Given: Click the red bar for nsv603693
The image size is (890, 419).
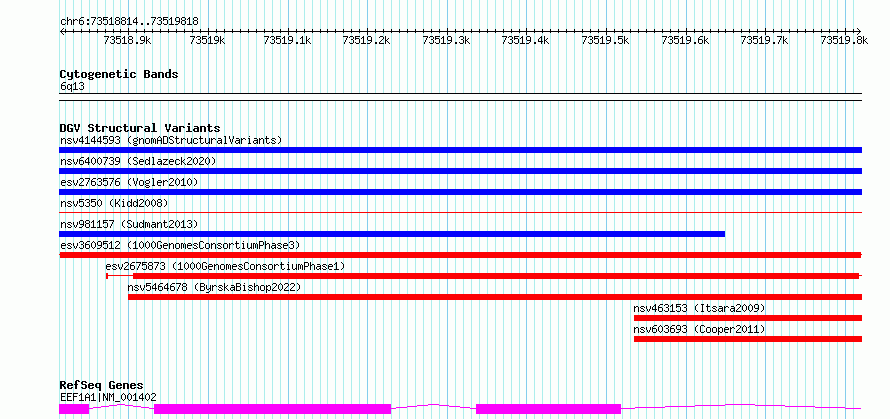Looking at the screenshot, I should click(x=748, y=339).
